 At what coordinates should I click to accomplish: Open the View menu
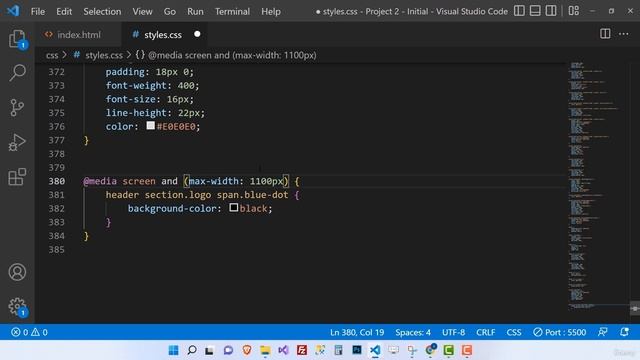click(142, 11)
